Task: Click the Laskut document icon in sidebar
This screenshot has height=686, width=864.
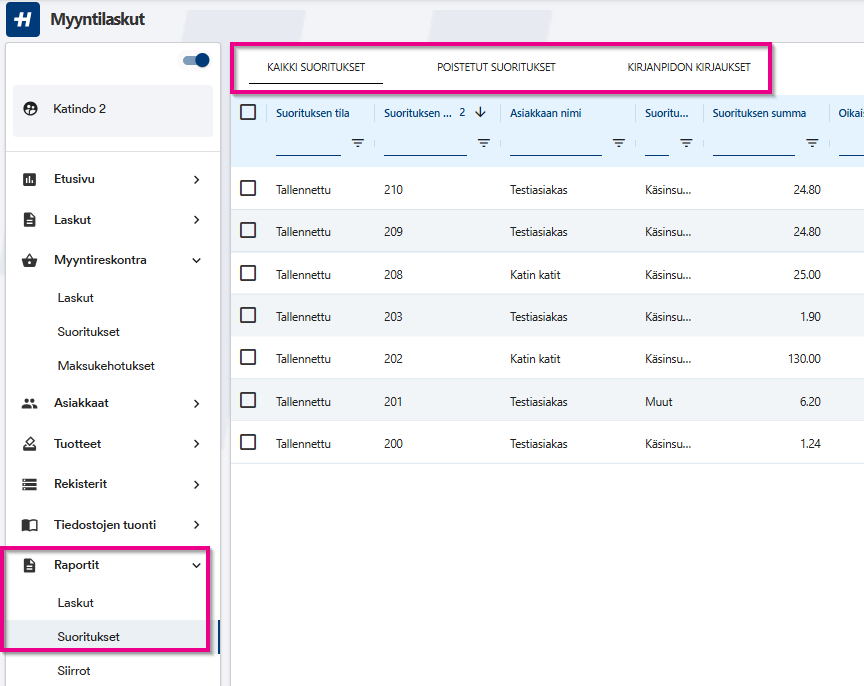Action: point(29,220)
